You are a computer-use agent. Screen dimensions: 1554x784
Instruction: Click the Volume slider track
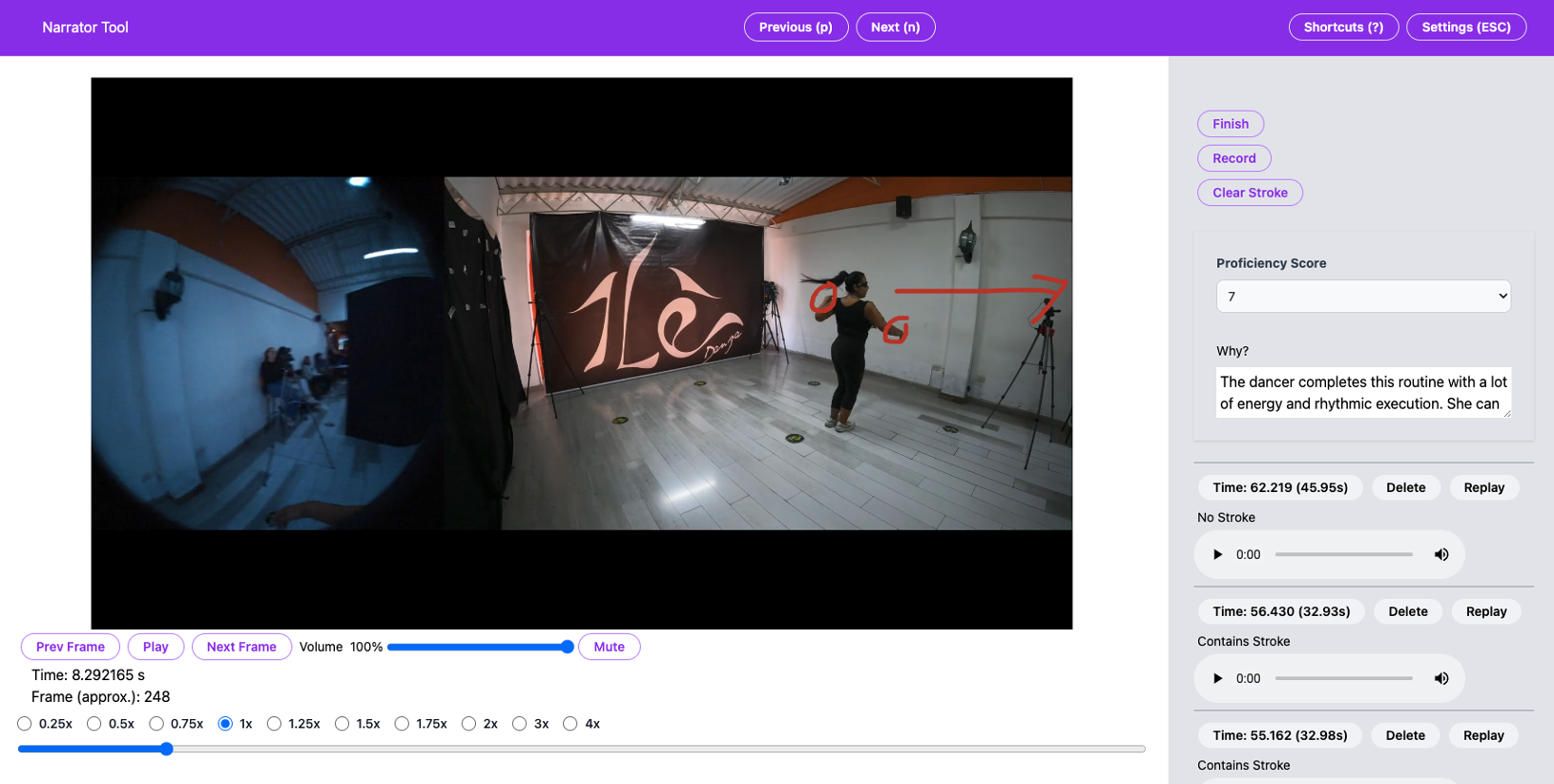pyautogui.click(x=477, y=647)
